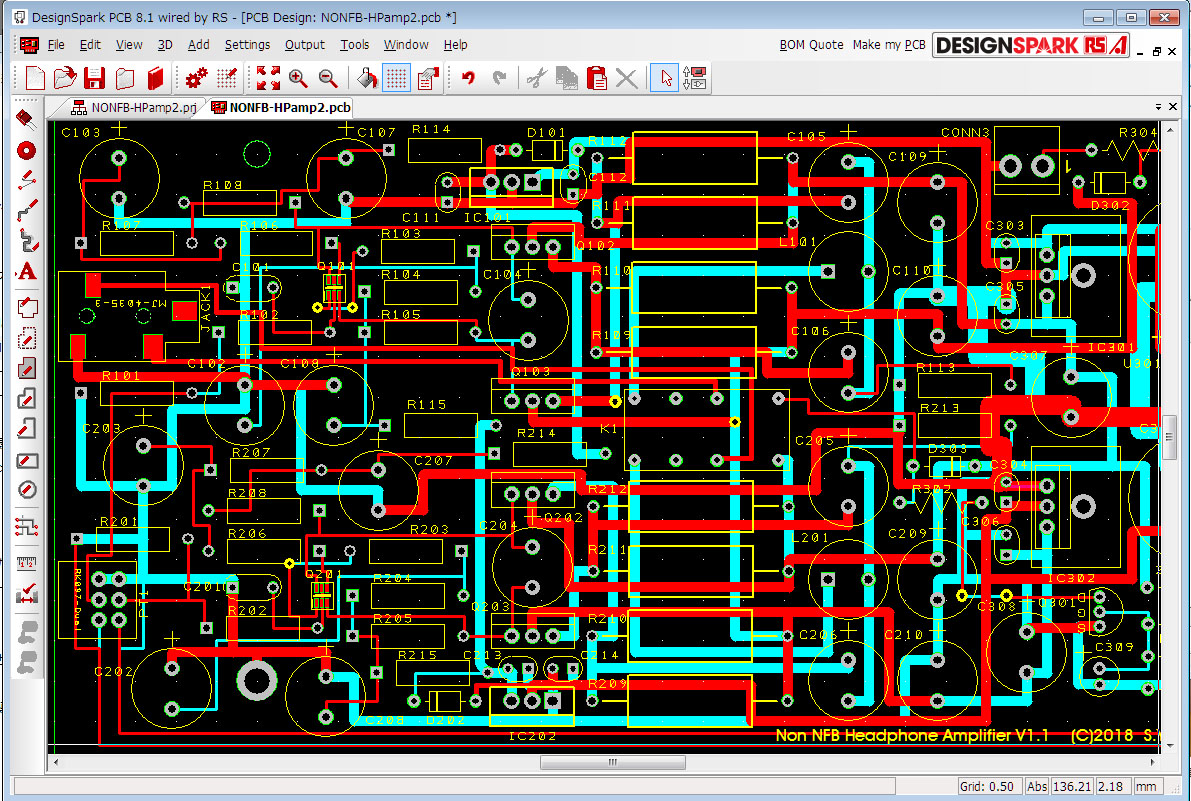Toggle the Select mode arrow button

tap(663, 78)
